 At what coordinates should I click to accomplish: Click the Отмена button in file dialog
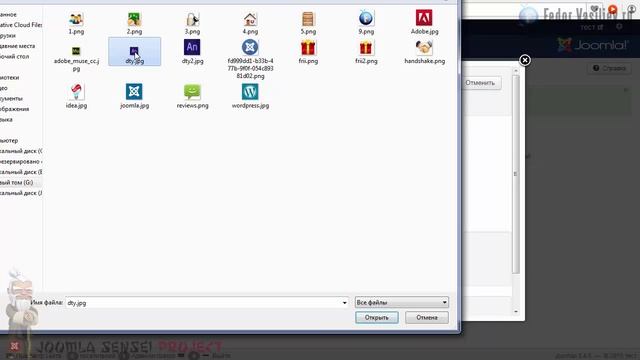(427, 318)
